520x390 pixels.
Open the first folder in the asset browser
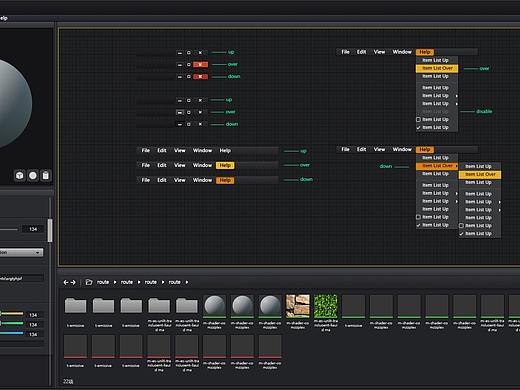(76, 306)
